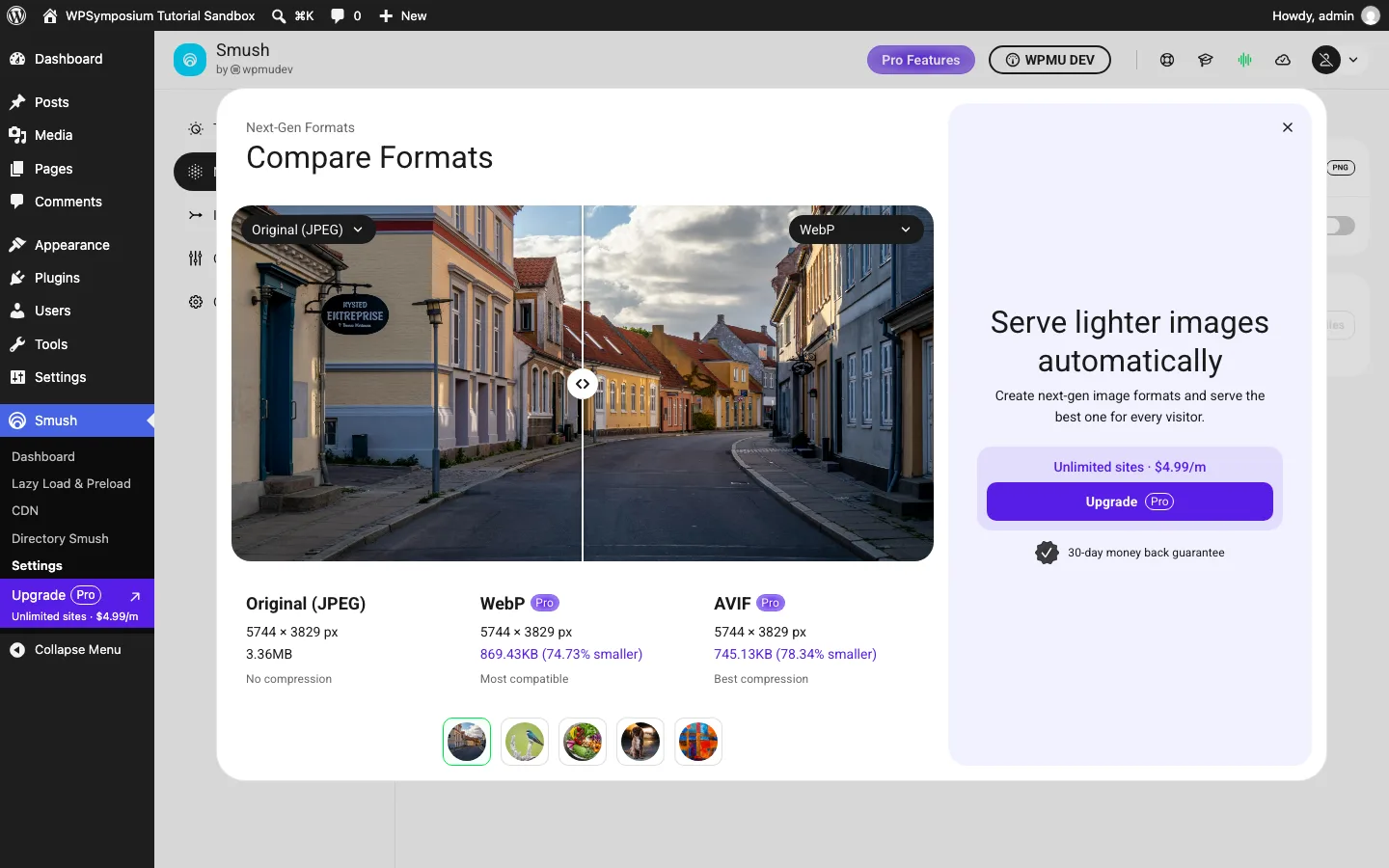Click the AVIF size '745.13KB (78.34% smaller)'
Viewport: 1389px width, 868px height.
(x=796, y=654)
